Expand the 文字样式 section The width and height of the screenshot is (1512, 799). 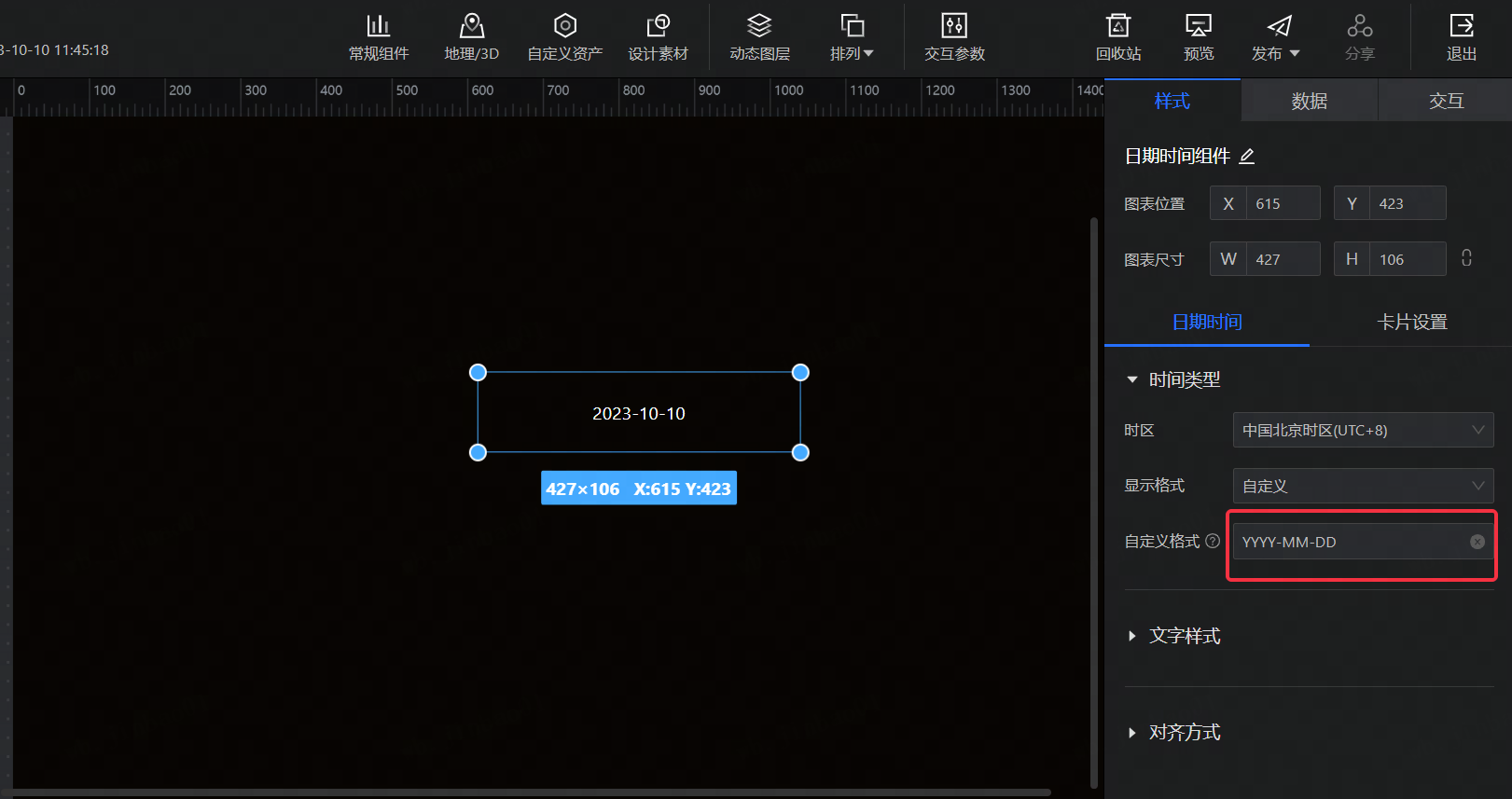click(x=1184, y=636)
